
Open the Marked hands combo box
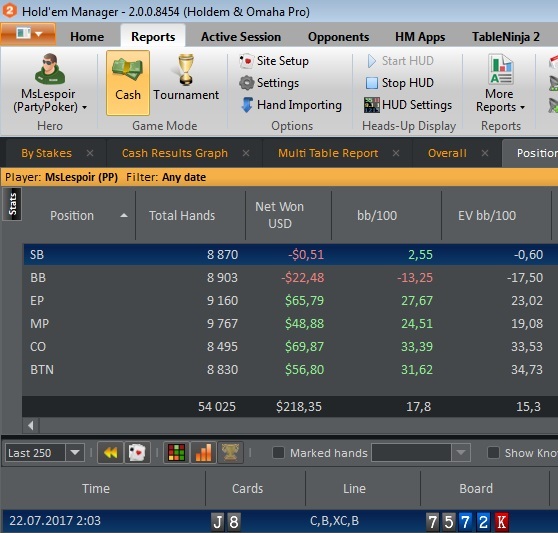(421, 453)
